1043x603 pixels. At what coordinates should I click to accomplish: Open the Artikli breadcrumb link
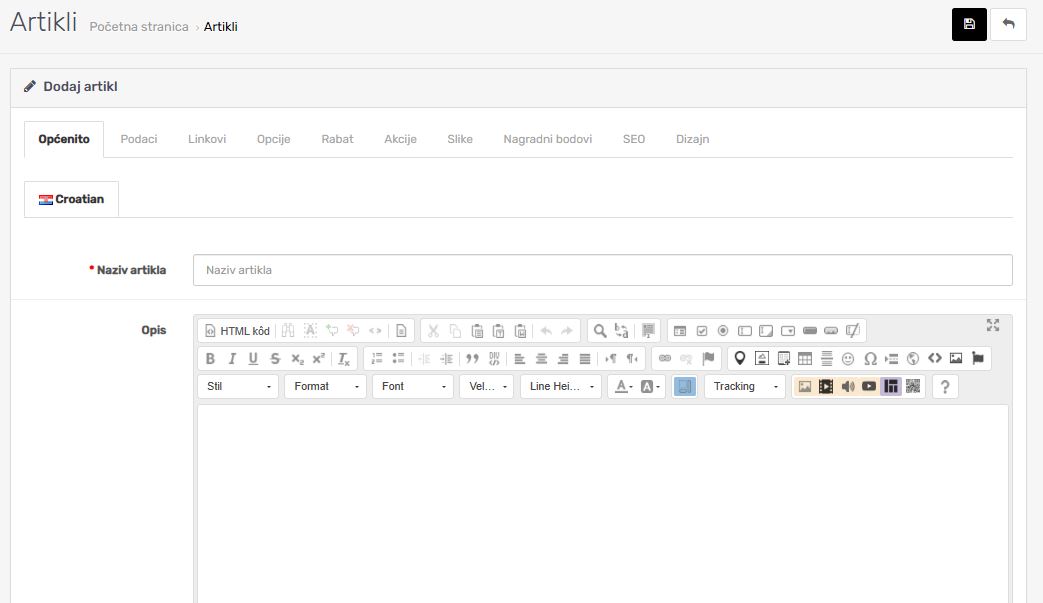221,27
